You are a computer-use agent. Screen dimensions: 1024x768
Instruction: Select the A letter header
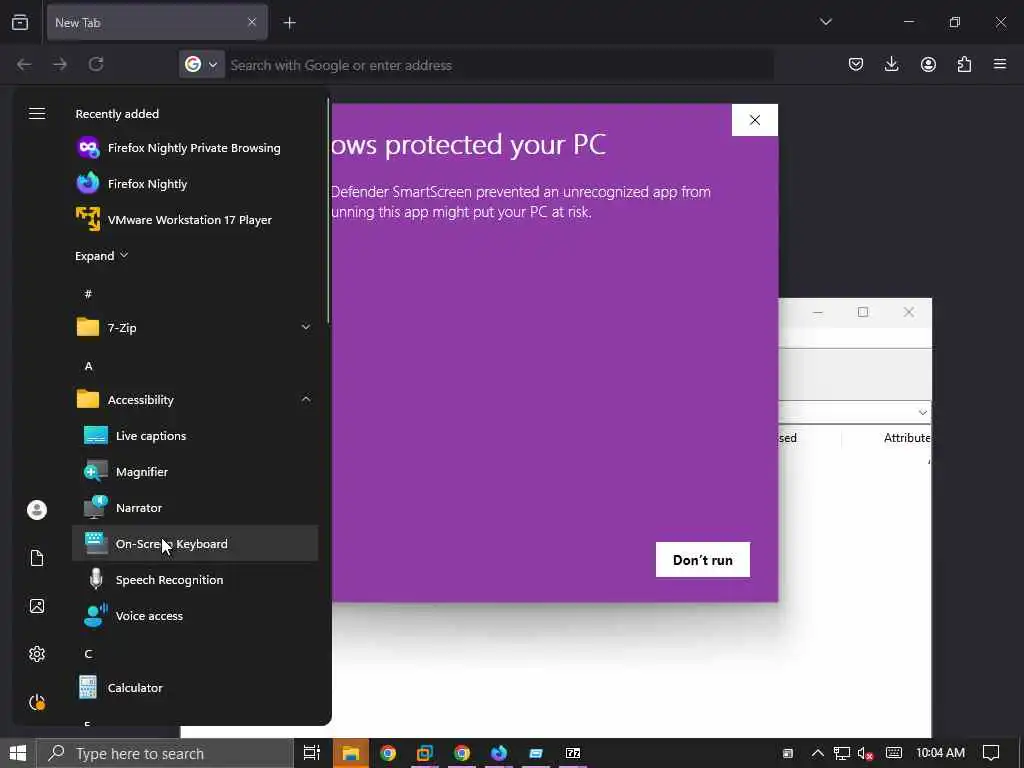tap(88, 366)
